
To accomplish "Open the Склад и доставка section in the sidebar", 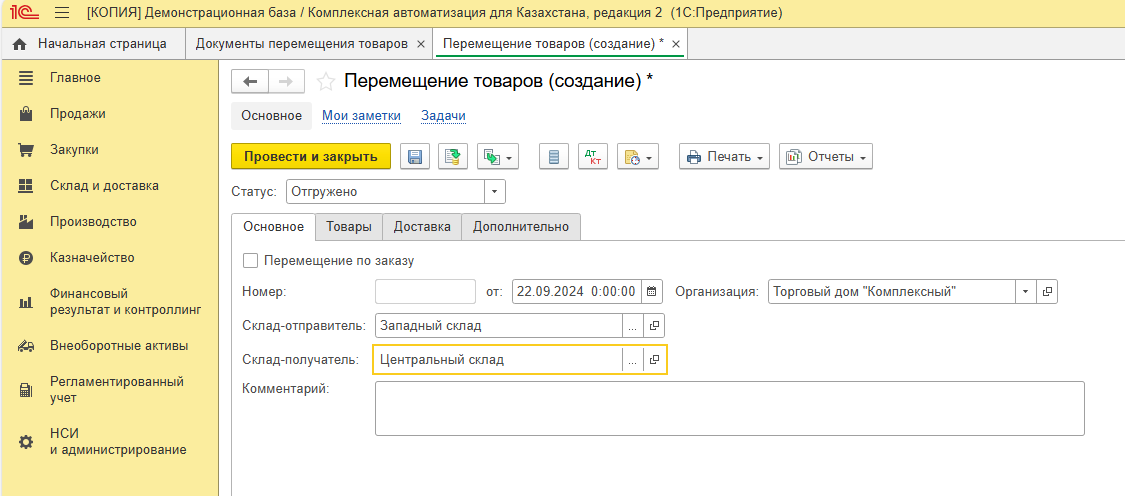I will click(104, 186).
